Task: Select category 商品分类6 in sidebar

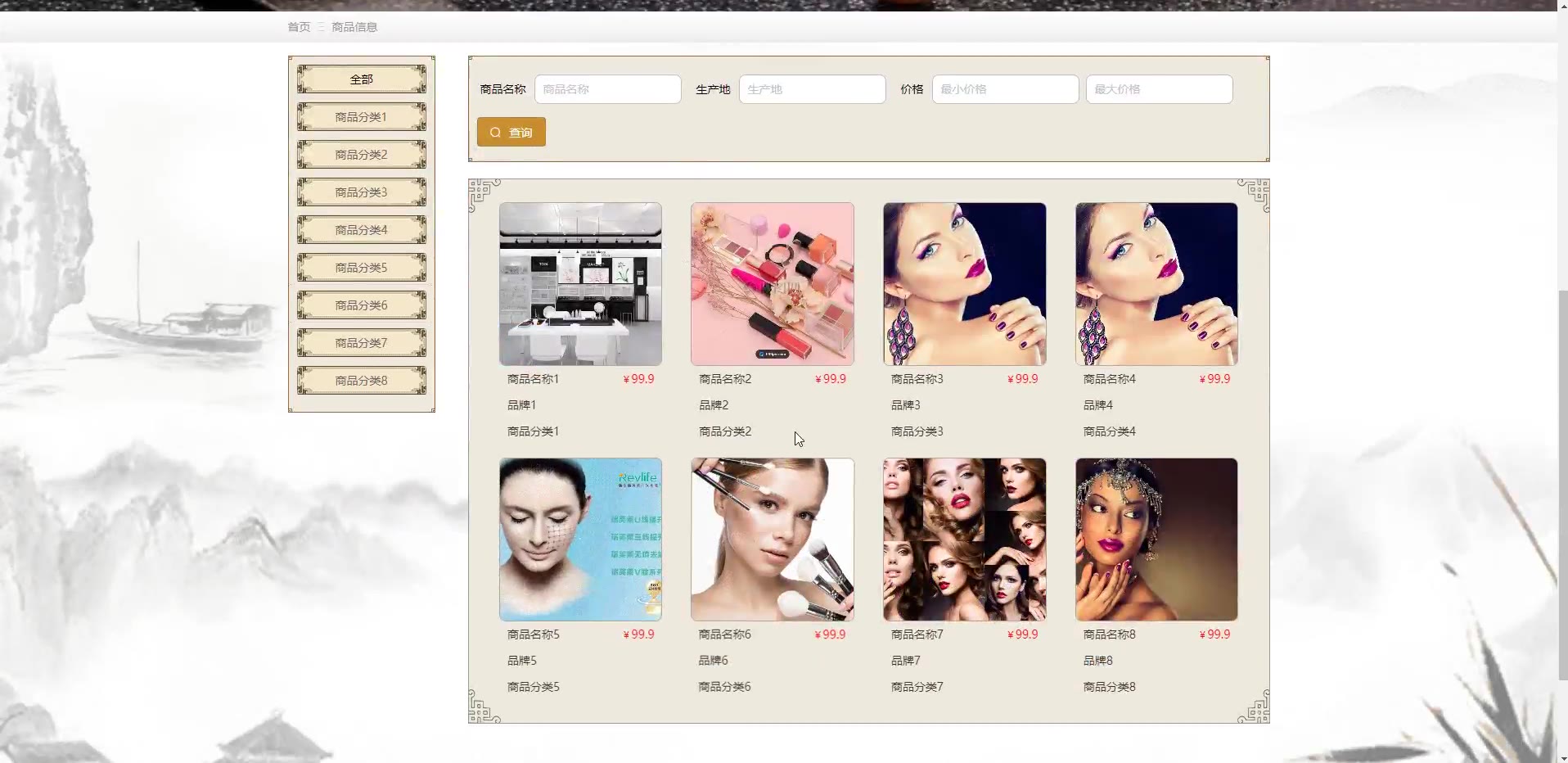Action: pyautogui.click(x=361, y=305)
